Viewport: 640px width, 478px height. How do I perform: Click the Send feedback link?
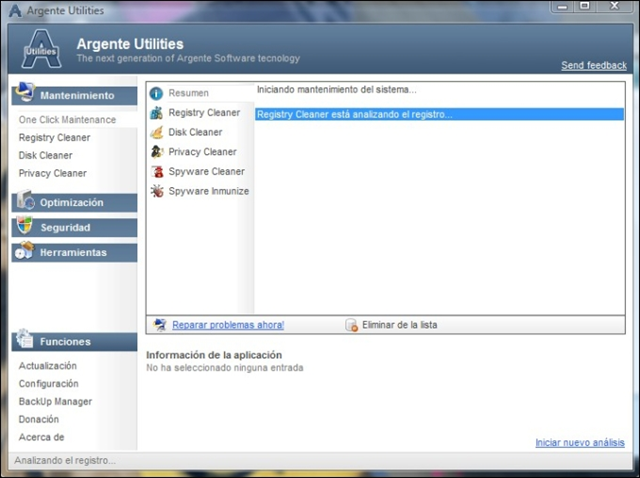coord(594,65)
